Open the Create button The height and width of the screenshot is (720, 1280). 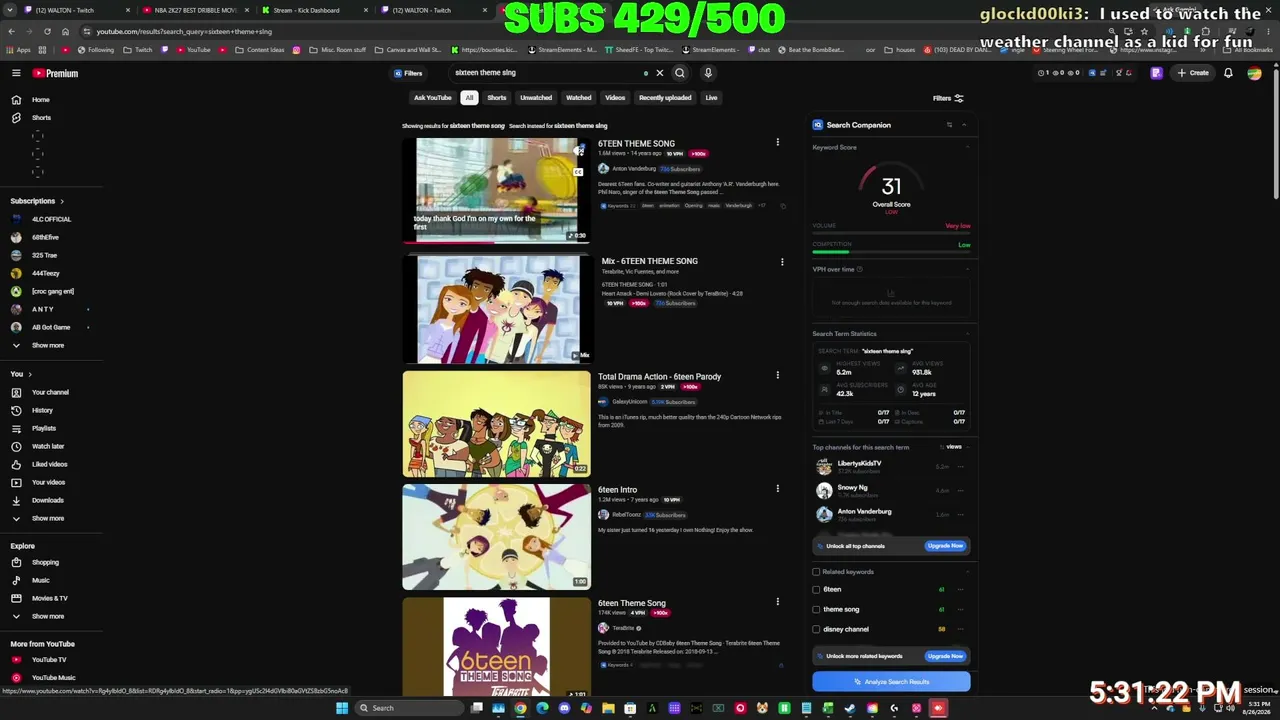[1193, 73]
